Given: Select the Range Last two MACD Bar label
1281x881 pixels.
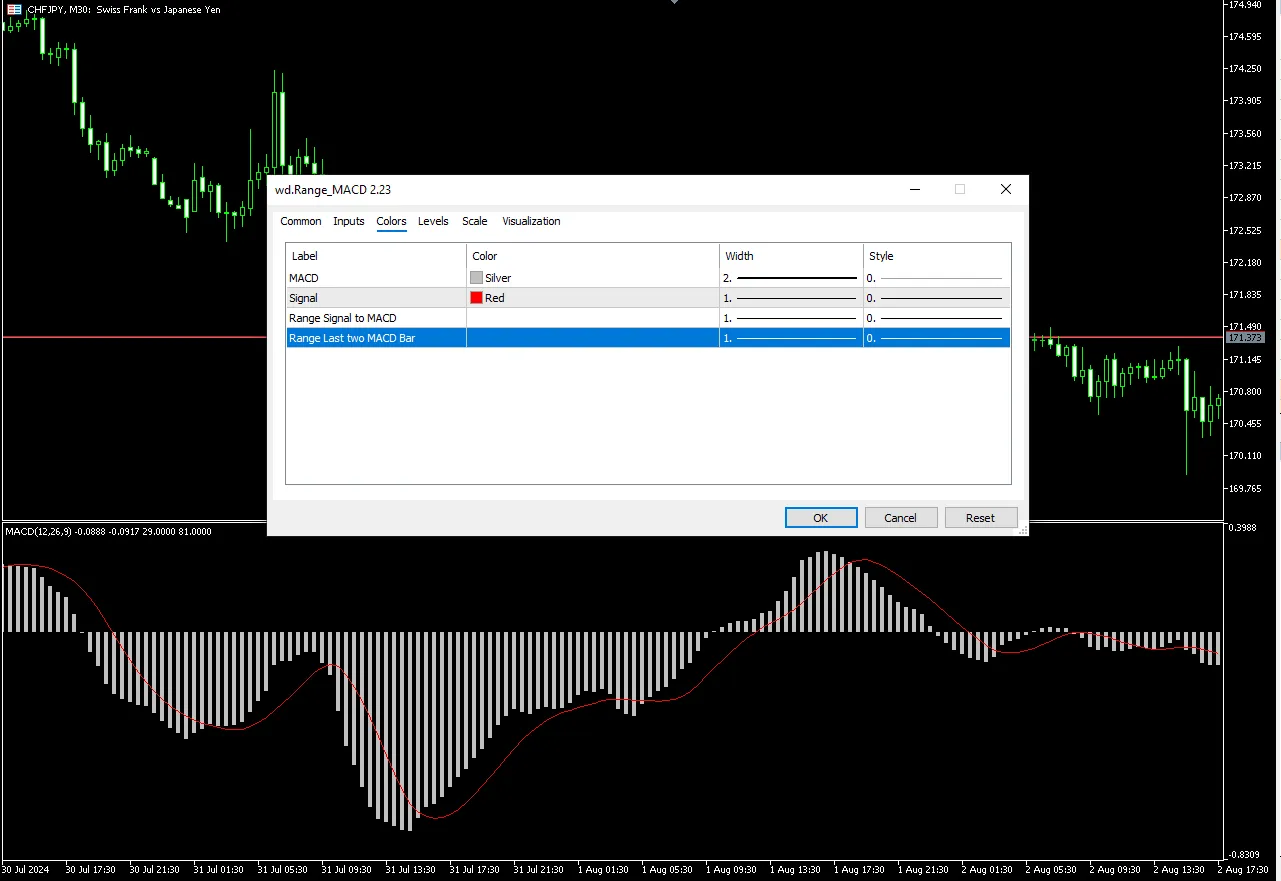Looking at the screenshot, I should (376, 338).
